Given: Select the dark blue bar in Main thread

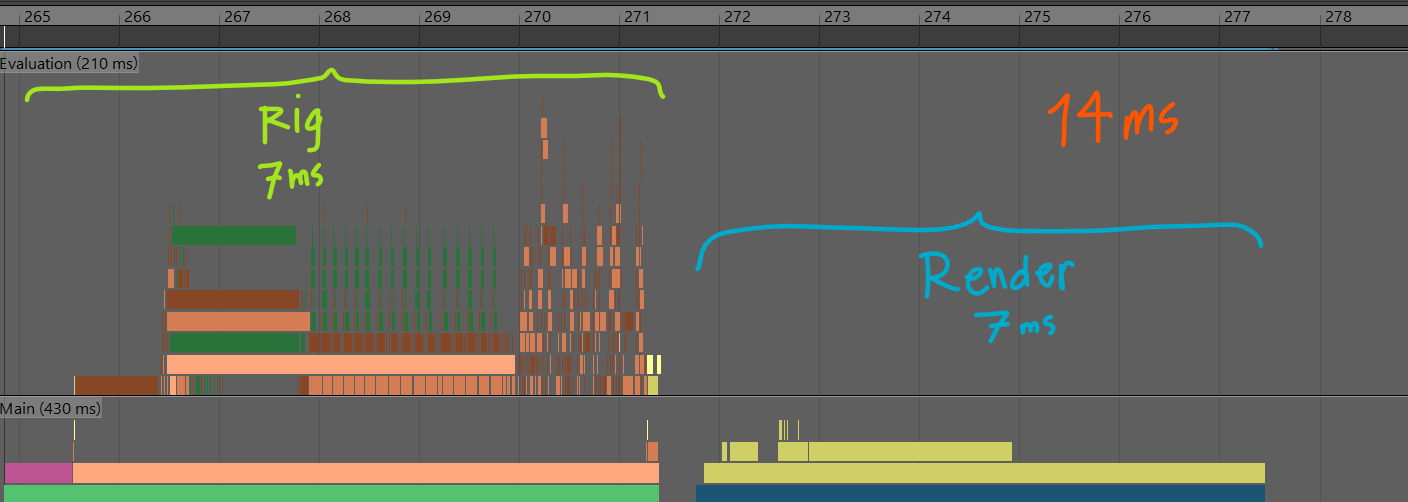Looking at the screenshot, I should [980, 494].
